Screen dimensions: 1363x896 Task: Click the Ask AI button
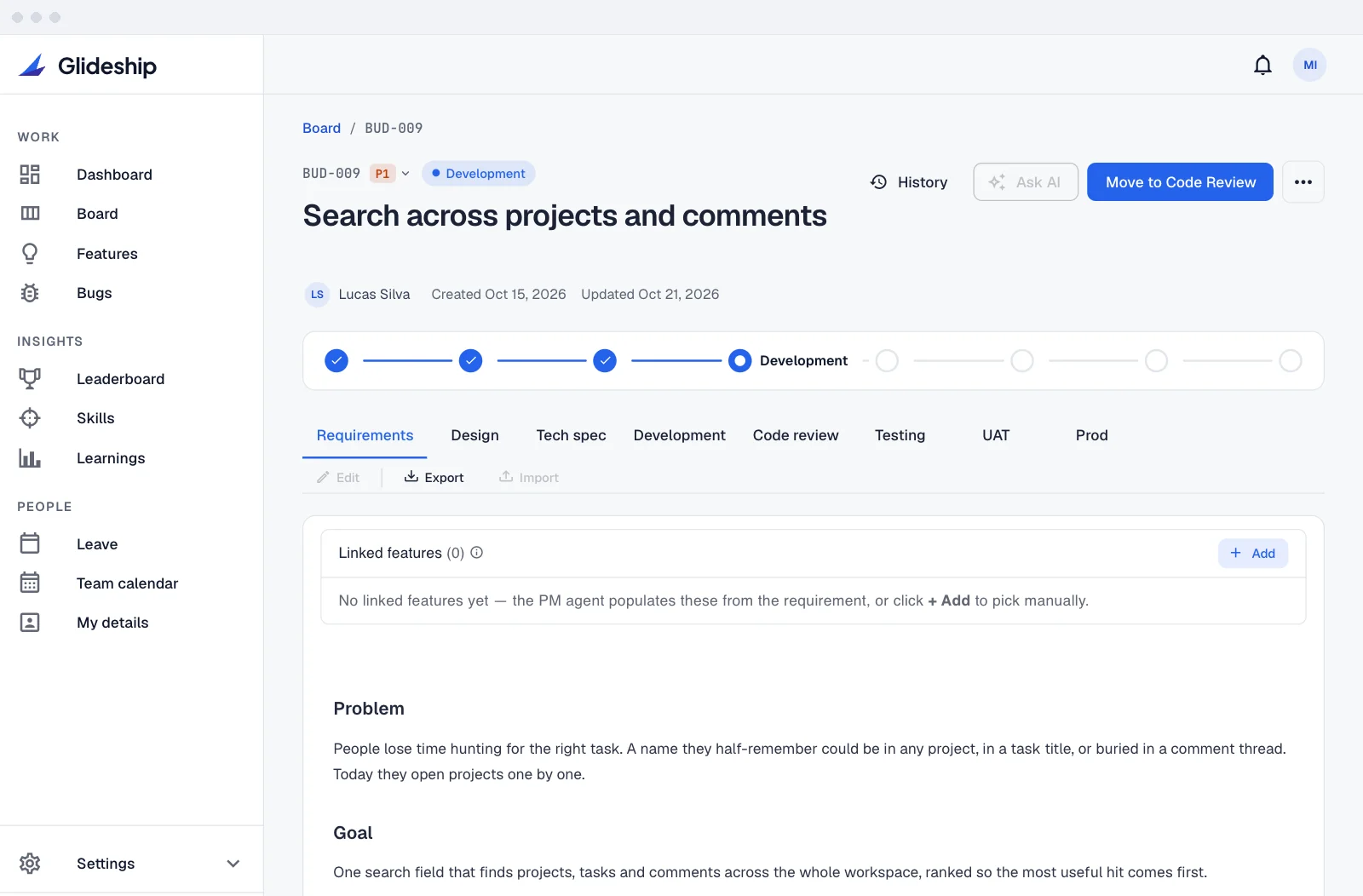[1026, 182]
